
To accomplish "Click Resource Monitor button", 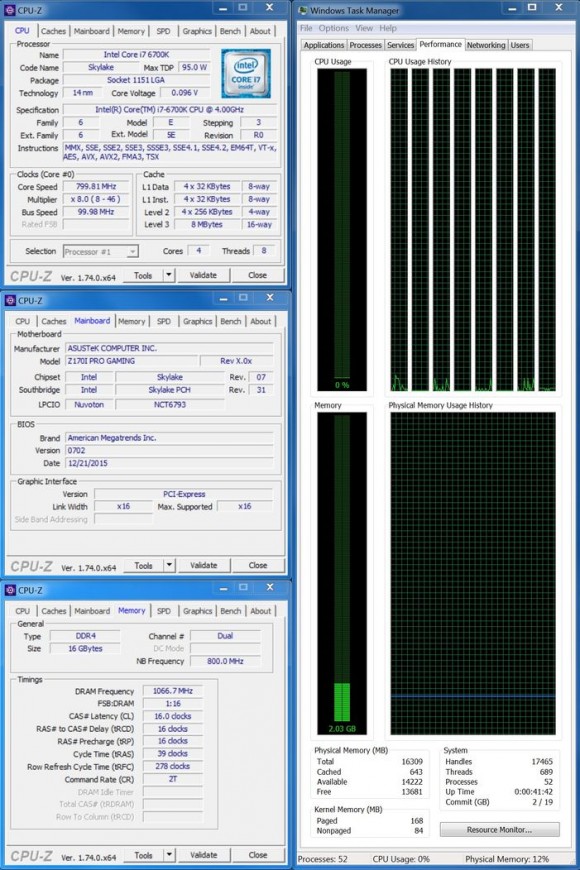I will click(500, 829).
